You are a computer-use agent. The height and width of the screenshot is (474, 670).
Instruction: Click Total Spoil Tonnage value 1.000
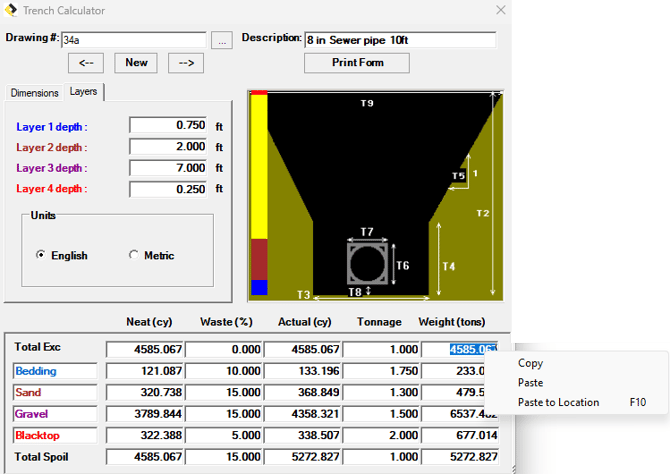tap(381, 457)
